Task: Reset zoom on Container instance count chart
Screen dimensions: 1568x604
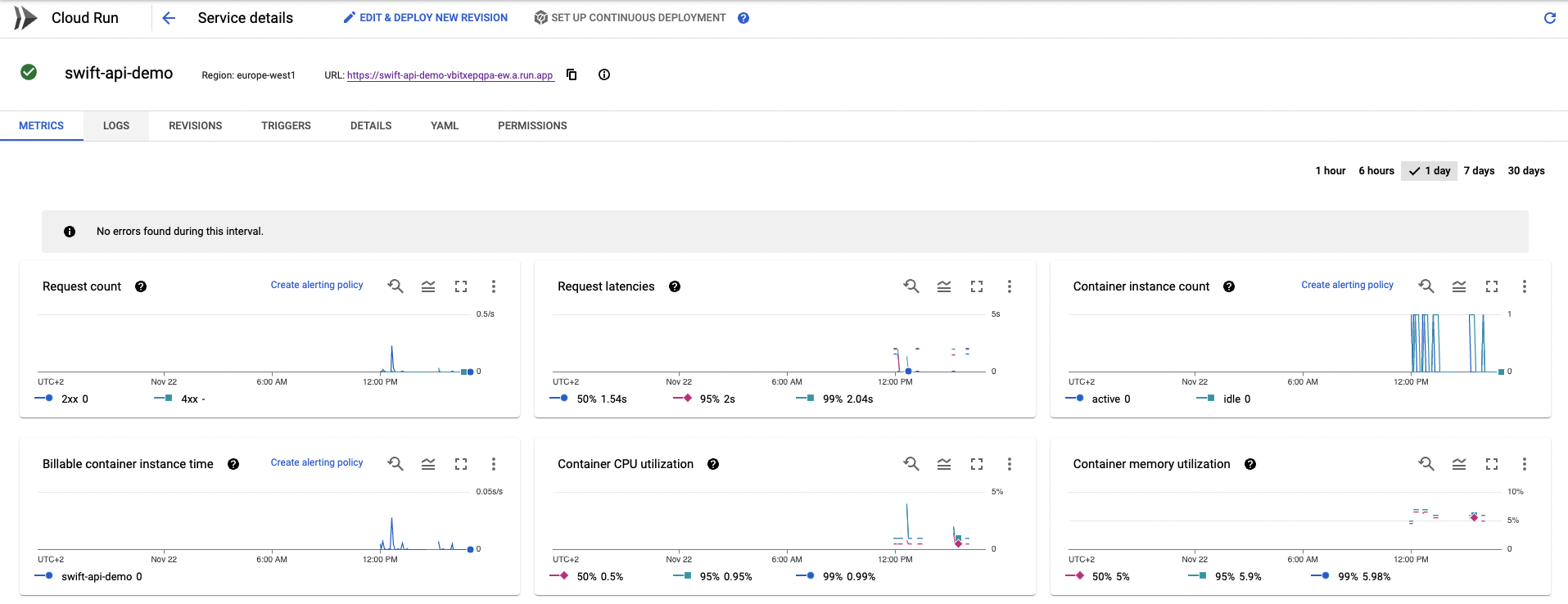Action: (1426, 286)
